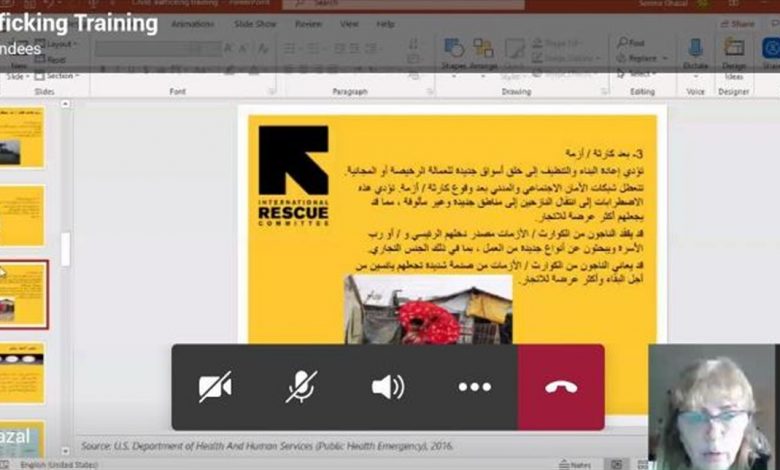780x470 pixels.
Task: Decrease font size with the smaller A icon
Action: [x=243, y=48]
